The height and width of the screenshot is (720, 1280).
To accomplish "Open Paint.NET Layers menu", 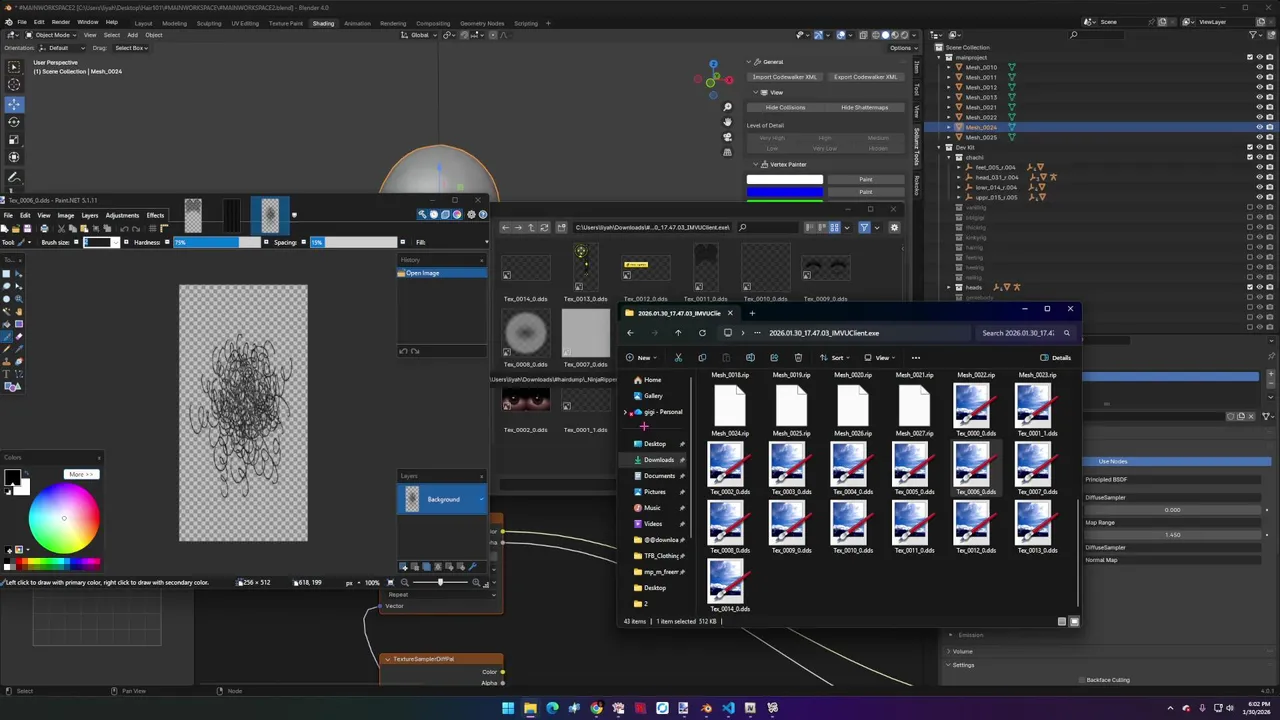I will click(89, 215).
